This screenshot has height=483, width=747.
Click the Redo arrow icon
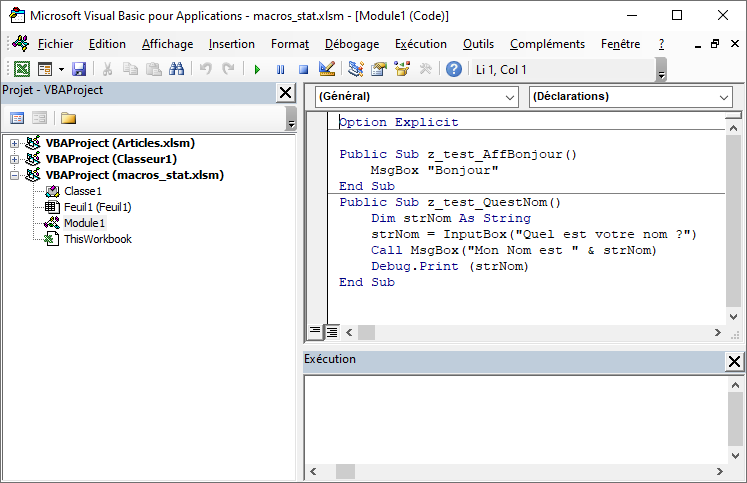229,70
